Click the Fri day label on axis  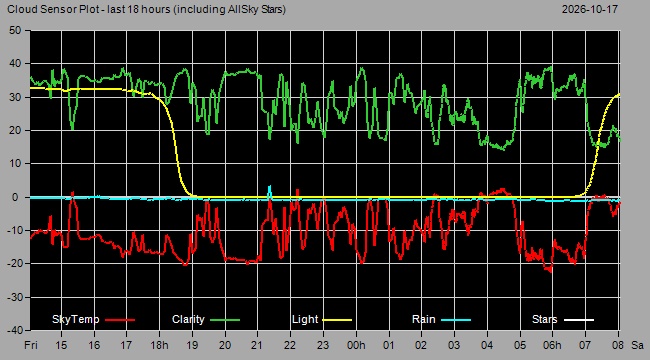coord(31,345)
